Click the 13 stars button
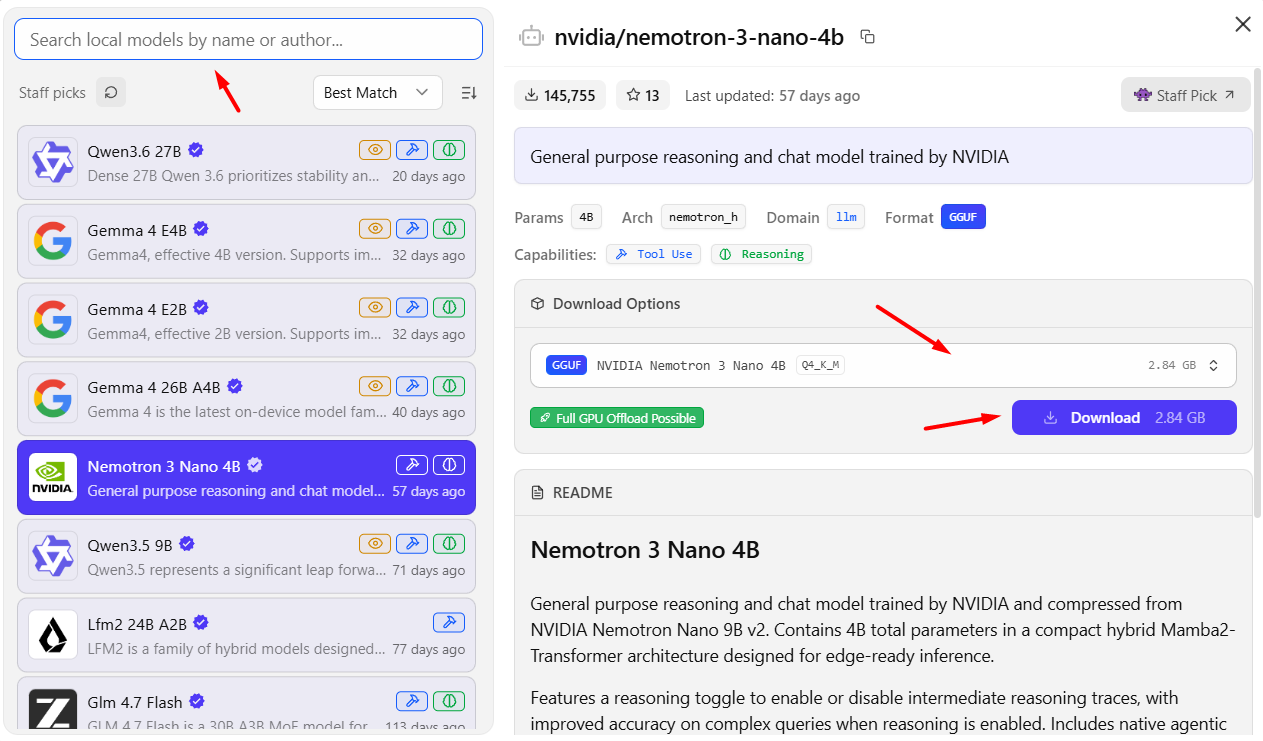Screen dimensions: 1263x741 (643, 95)
